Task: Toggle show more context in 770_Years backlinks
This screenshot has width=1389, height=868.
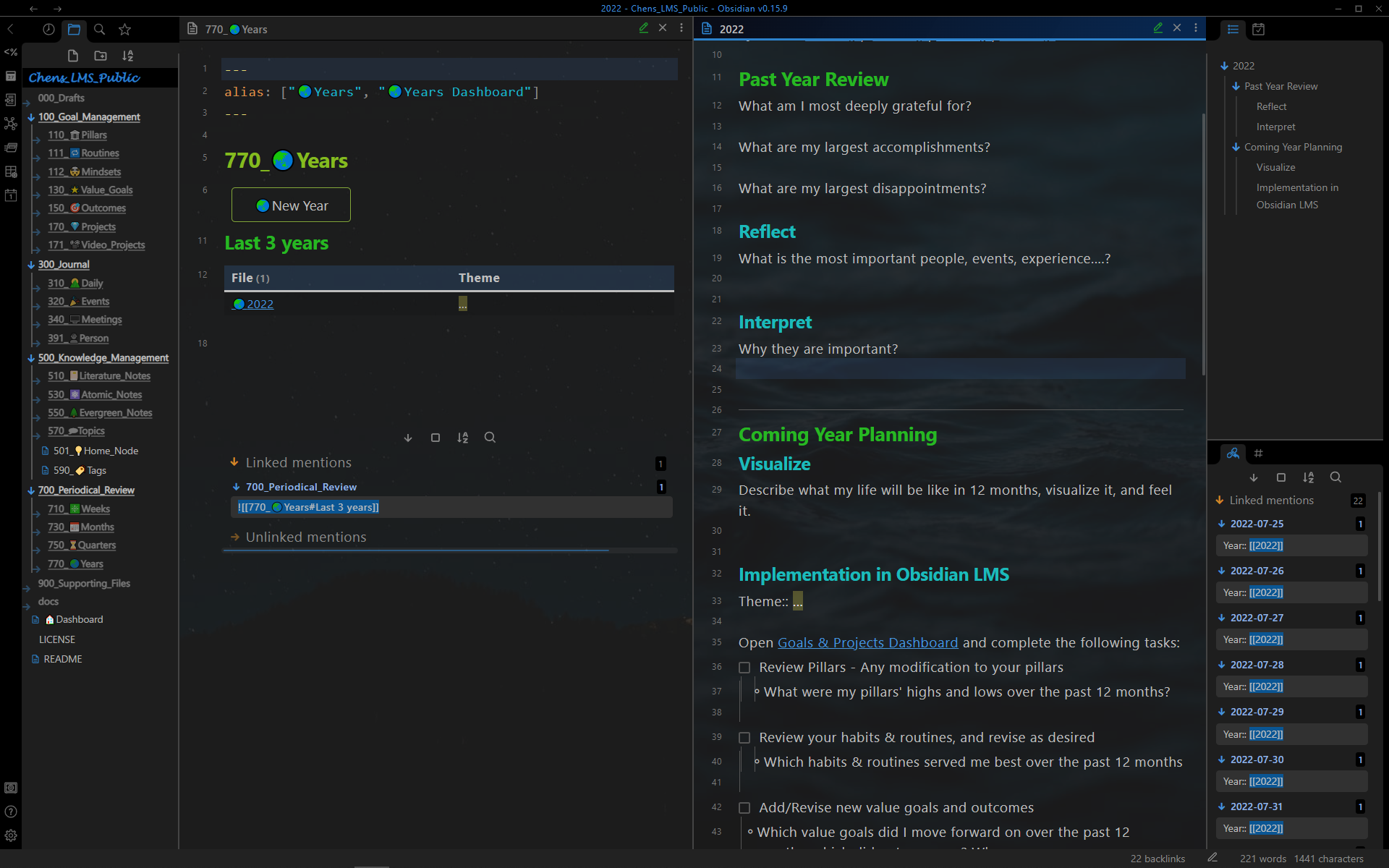Action: click(436, 438)
